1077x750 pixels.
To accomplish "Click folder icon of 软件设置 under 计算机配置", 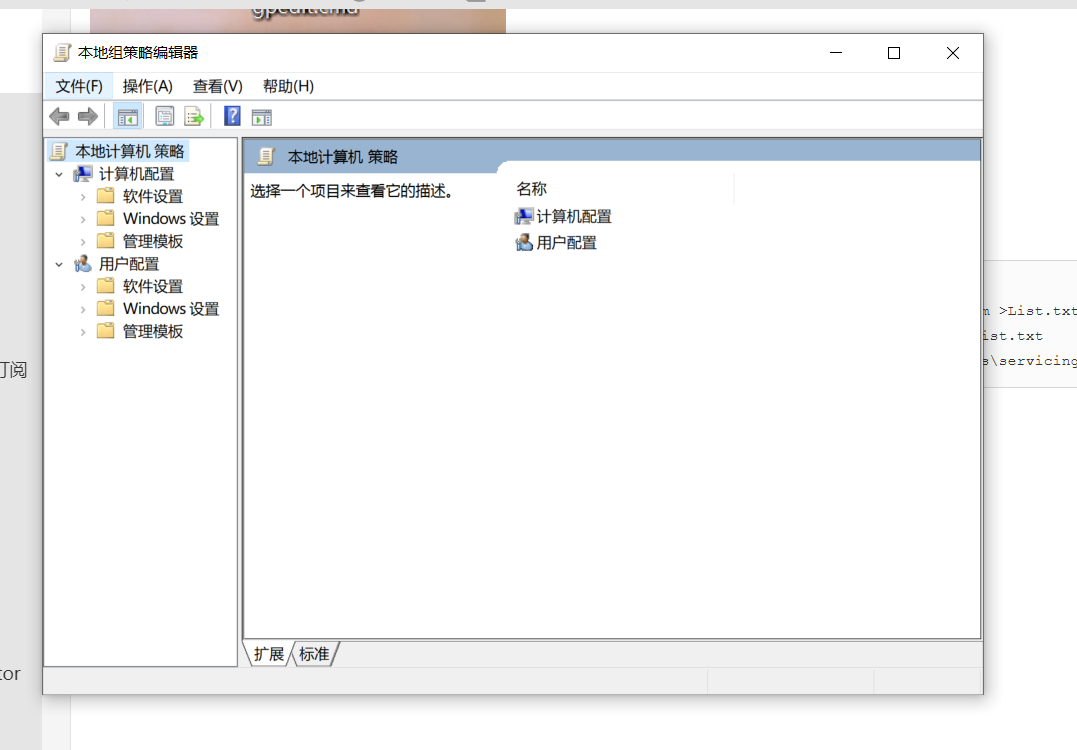I will point(106,196).
